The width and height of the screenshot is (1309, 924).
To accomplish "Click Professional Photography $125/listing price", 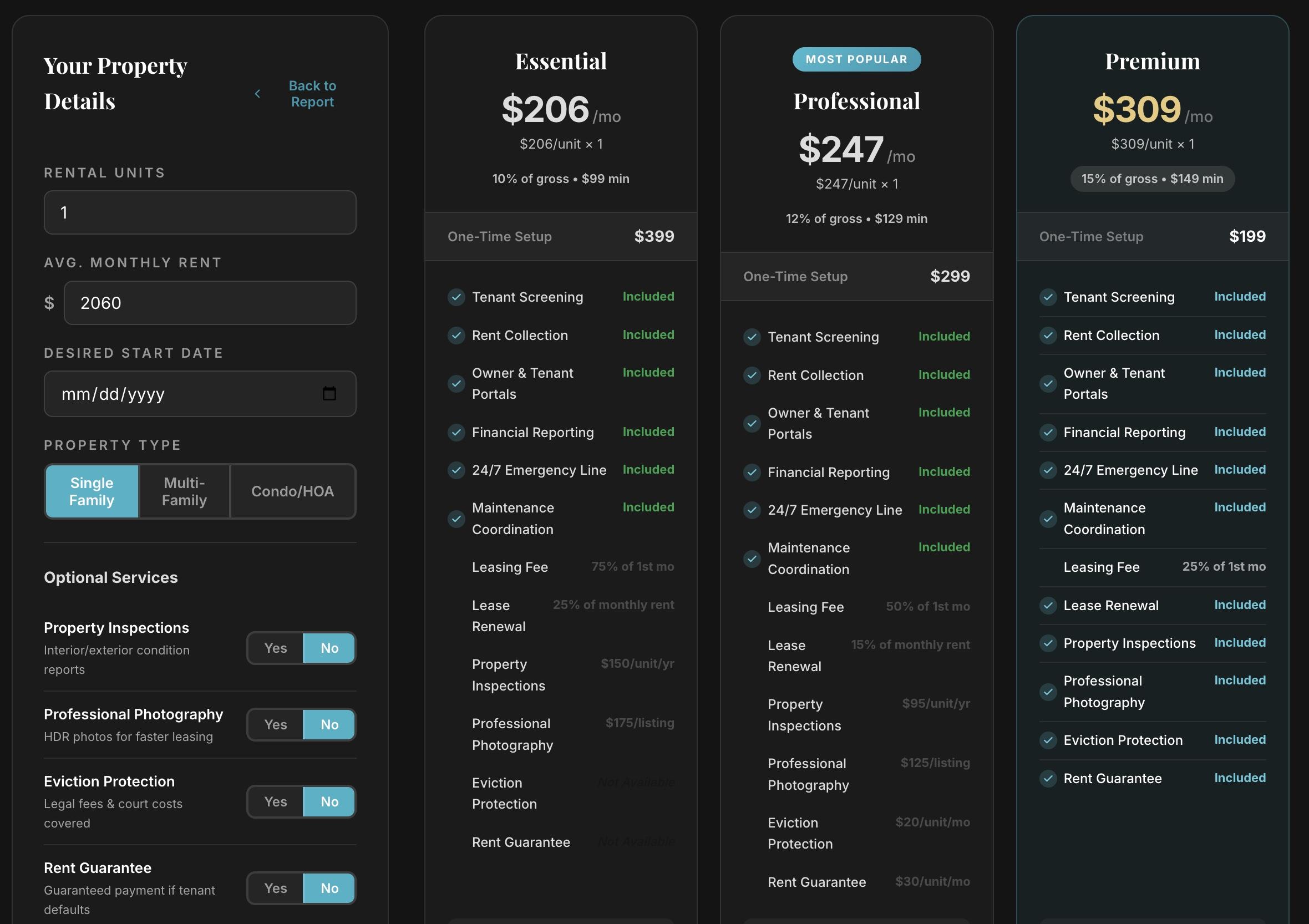I will coord(935,763).
